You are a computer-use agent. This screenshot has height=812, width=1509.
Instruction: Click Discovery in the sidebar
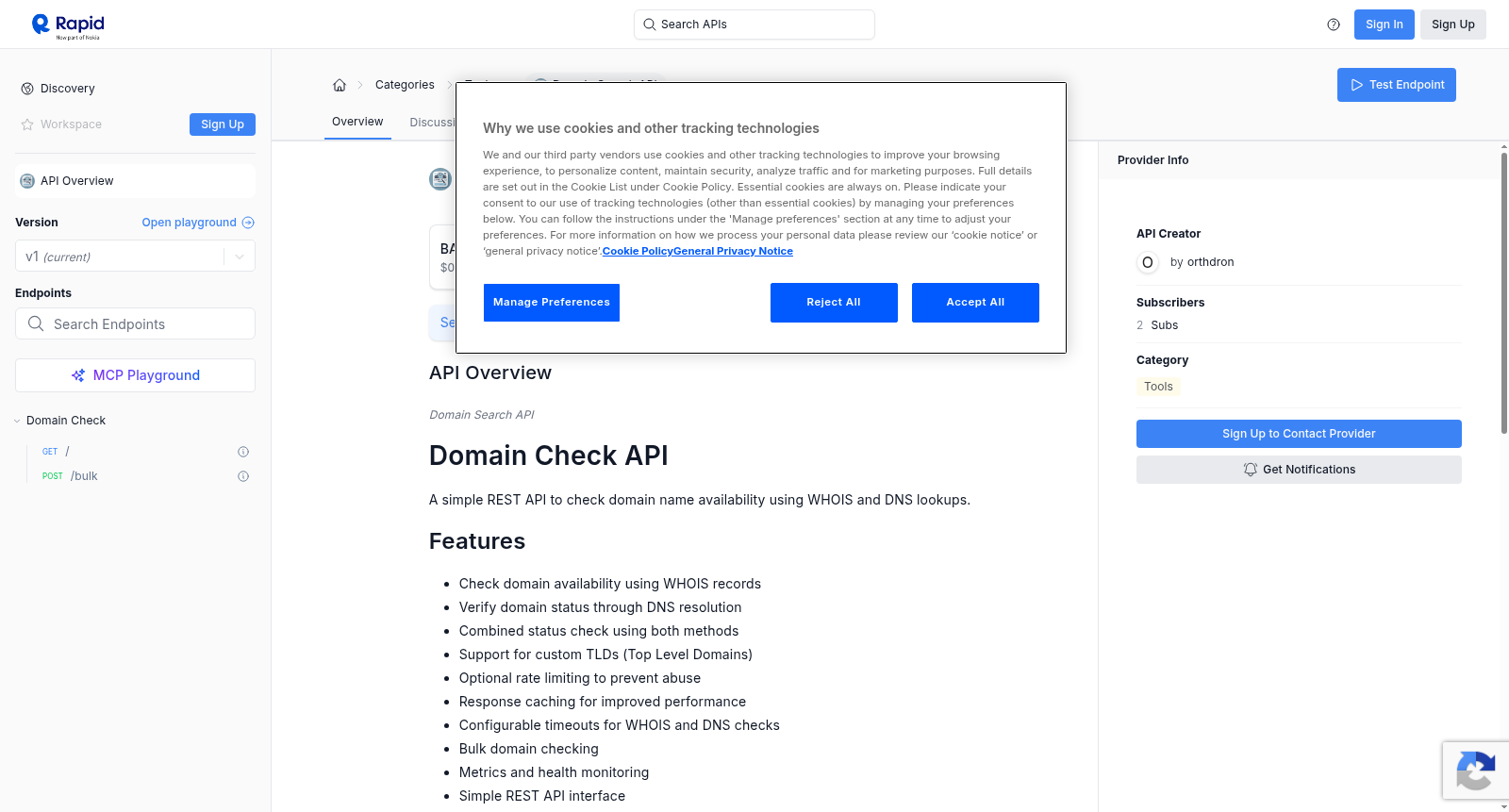[x=67, y=89]
